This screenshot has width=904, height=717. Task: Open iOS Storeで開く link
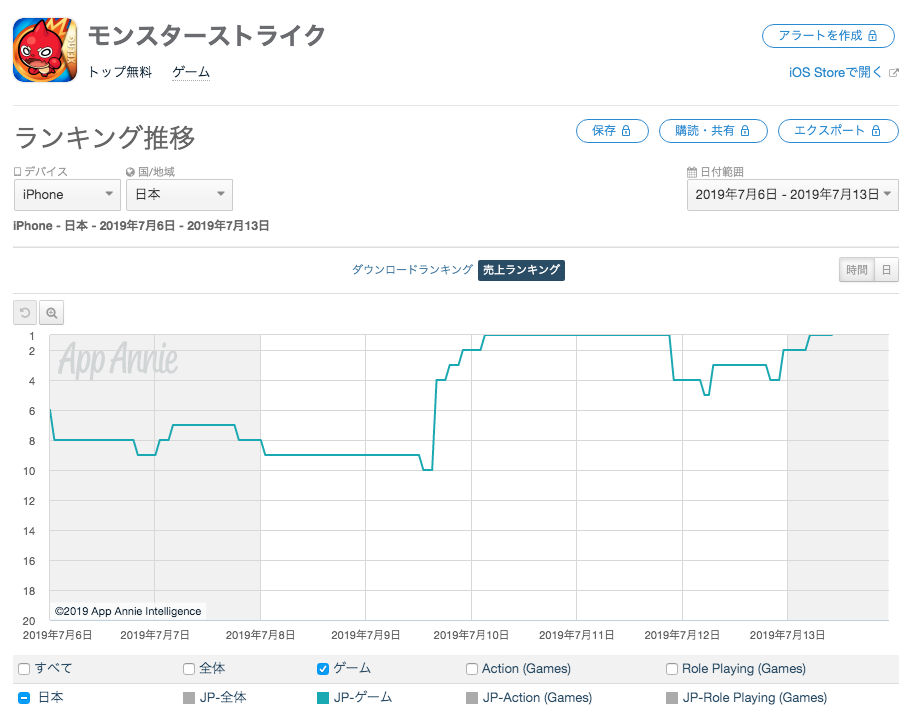coord(835,73)
